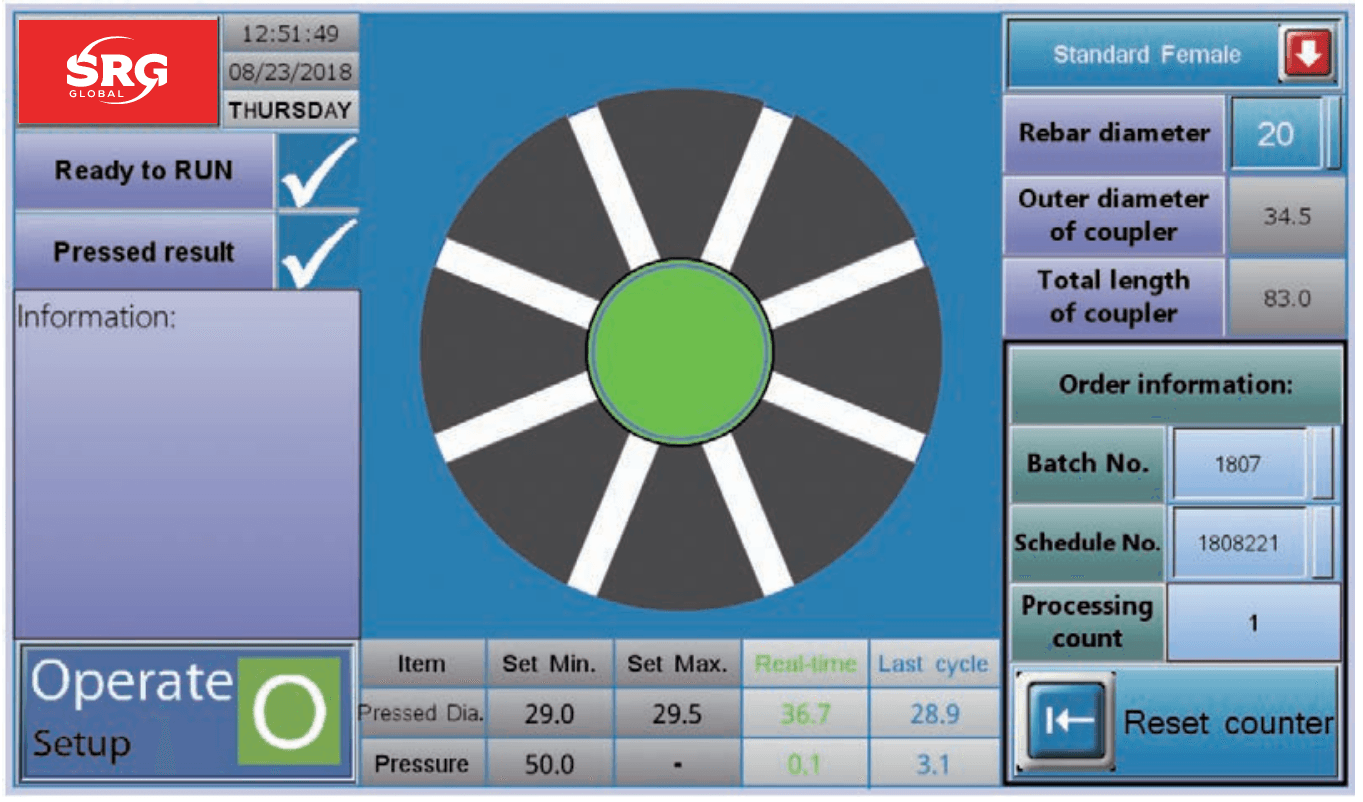Click the Last cycle column header

(934, 664)
